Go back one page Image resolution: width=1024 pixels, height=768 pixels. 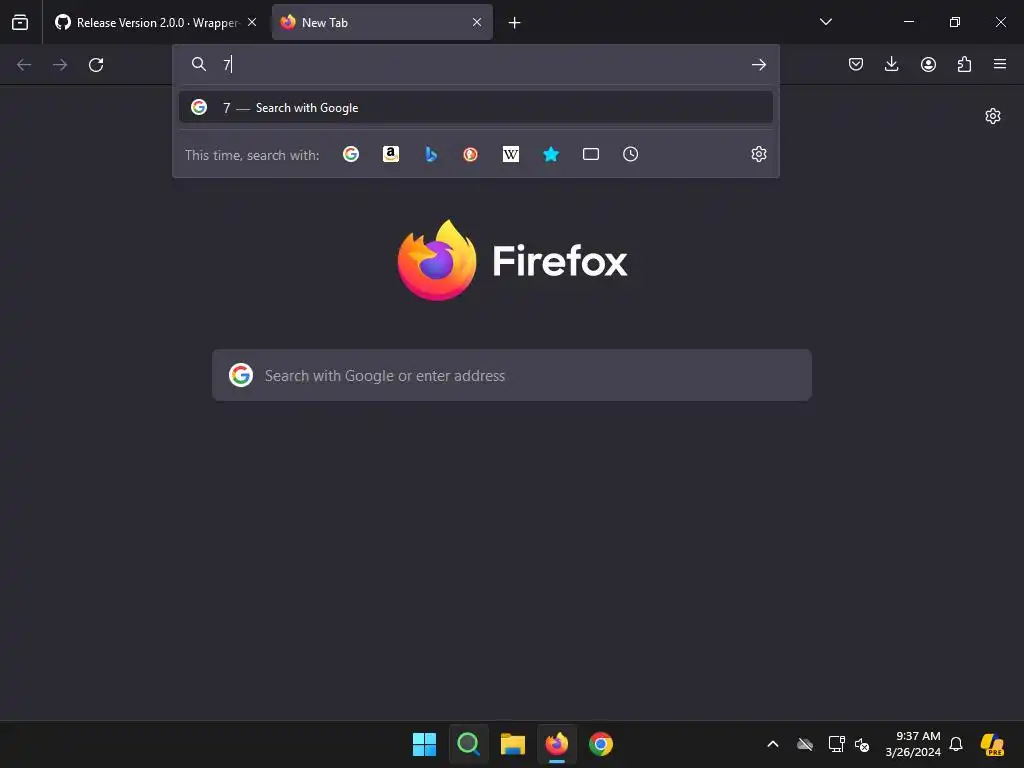pyautogui.click(x=24, y=65)
